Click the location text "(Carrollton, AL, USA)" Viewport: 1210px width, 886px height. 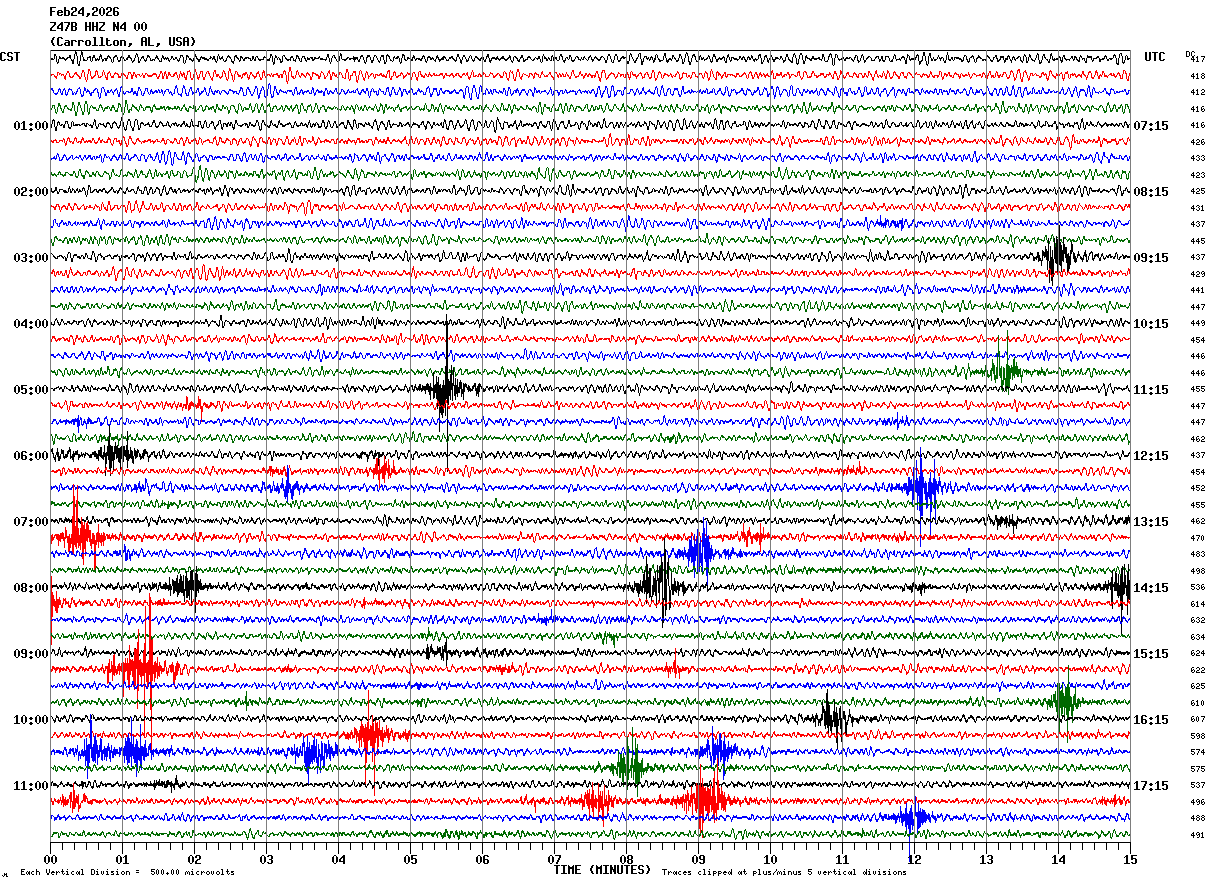tap(123, 42)
